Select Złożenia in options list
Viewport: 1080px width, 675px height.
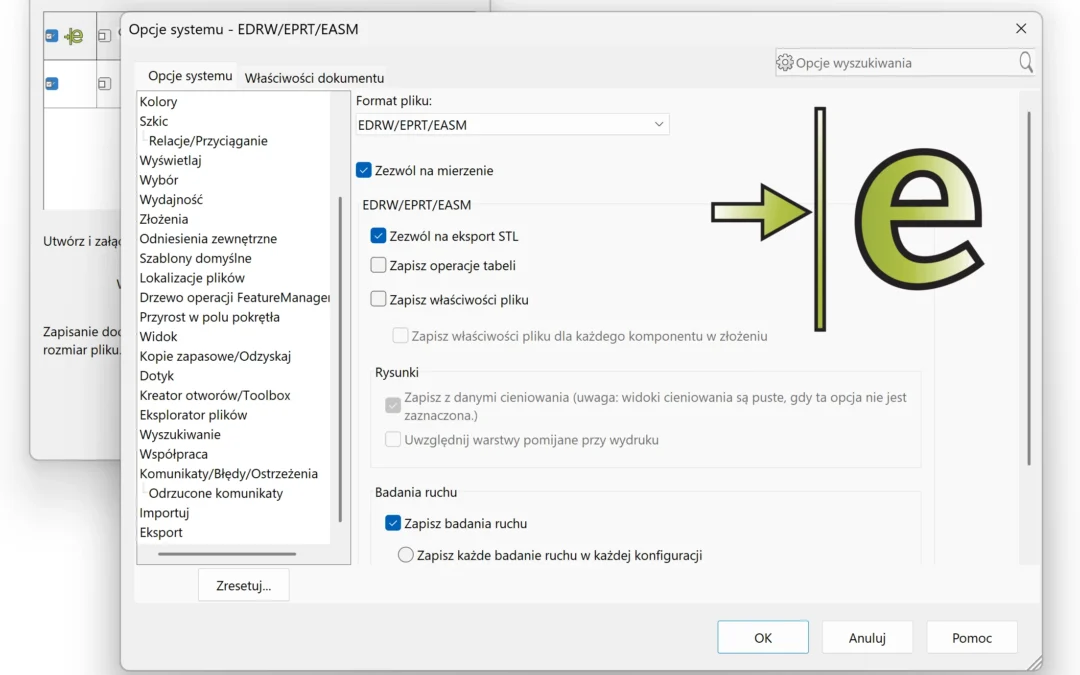164,219
